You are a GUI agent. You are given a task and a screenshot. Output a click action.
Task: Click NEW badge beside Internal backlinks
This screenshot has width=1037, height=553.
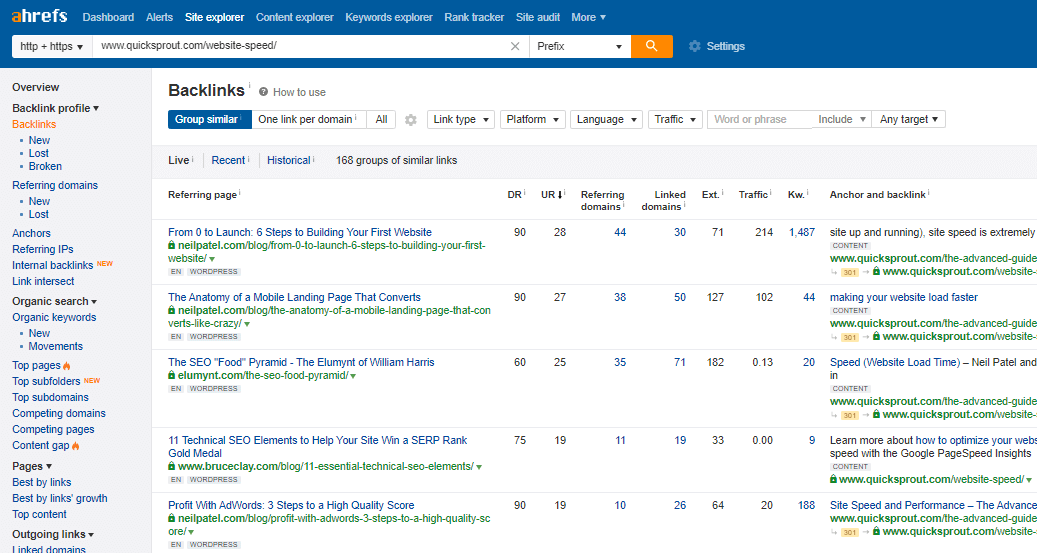(104, 263)
